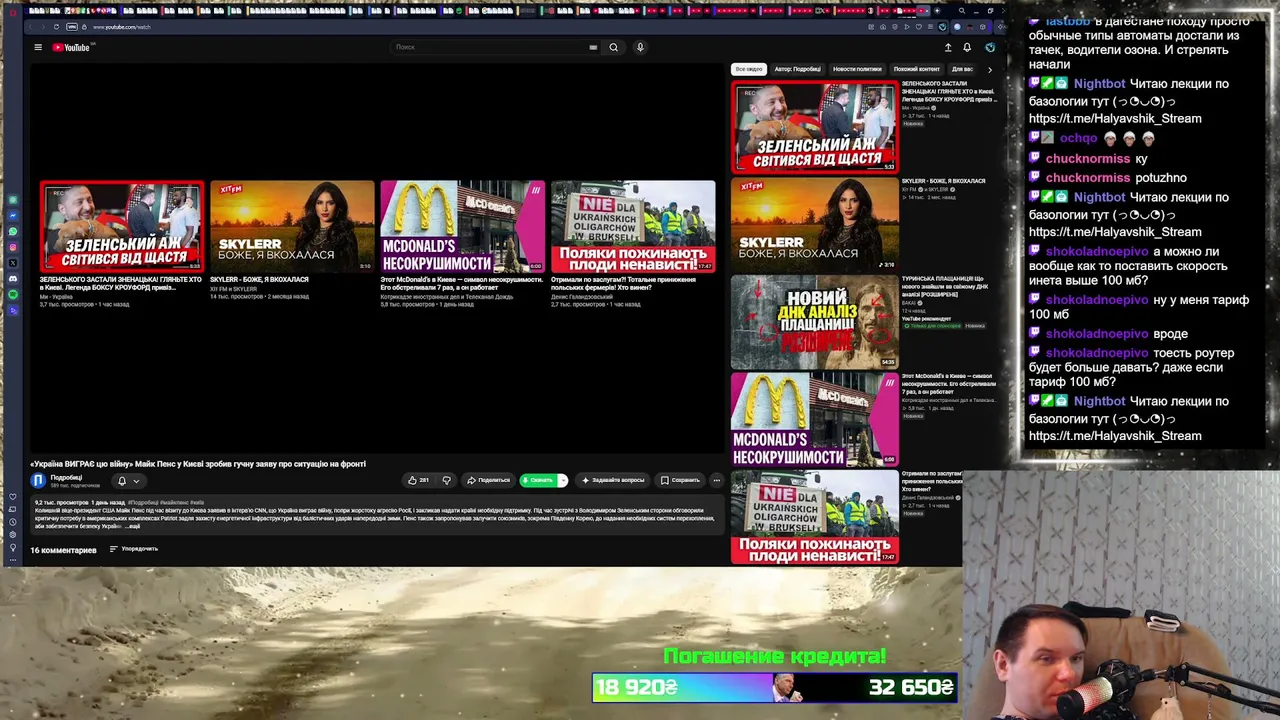Expand the notification options chevron next to the bell
The width and height of the screenshot is (1280, 720).
pos(136,481)
